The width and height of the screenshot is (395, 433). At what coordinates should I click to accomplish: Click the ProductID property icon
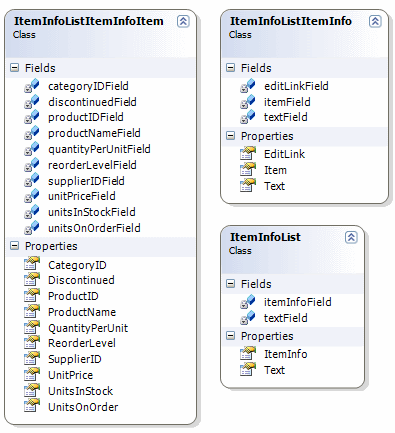(32, 295)
